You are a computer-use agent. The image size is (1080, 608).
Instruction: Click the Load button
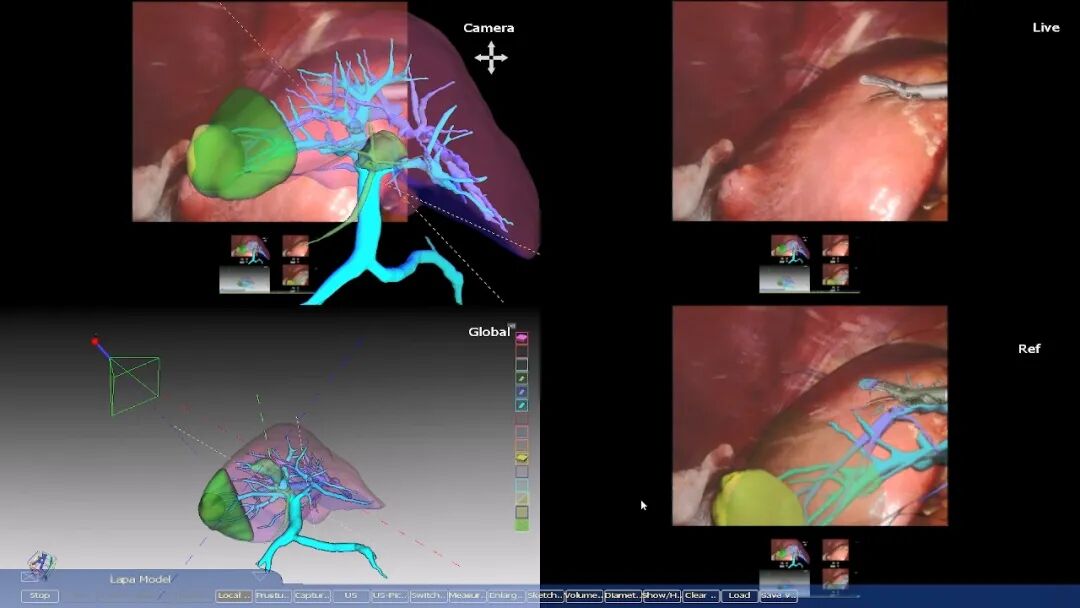(739, 596)
